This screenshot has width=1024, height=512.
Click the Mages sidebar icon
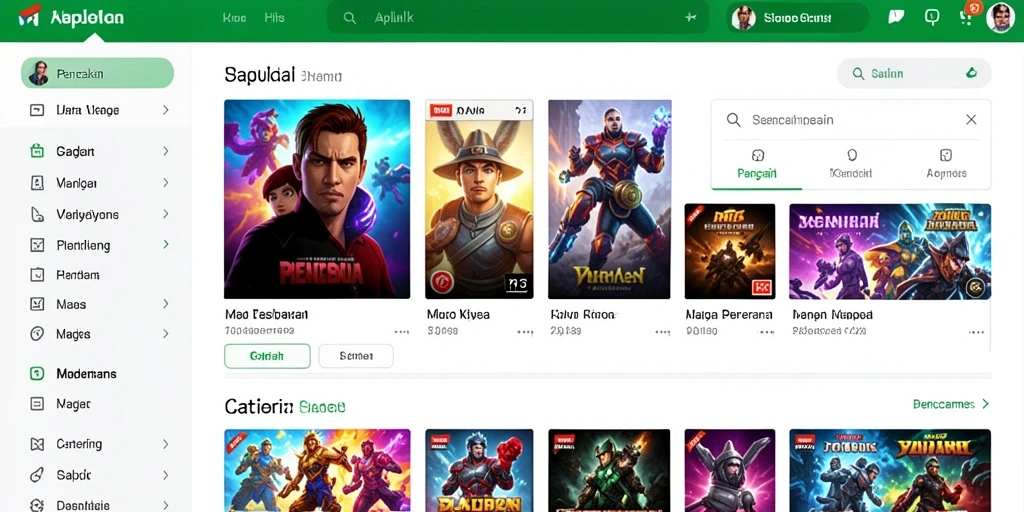click(x=37, y=334)
